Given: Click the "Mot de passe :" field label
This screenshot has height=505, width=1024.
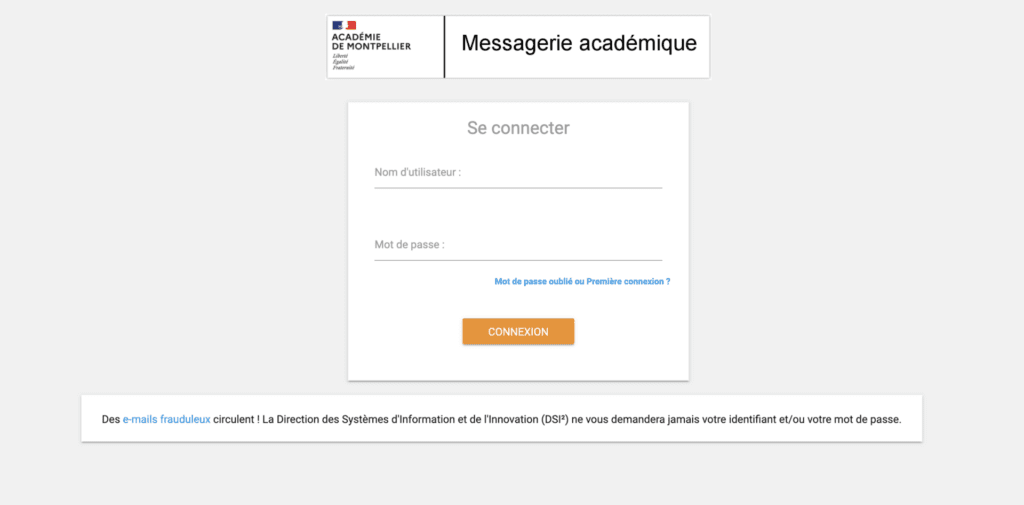Looking at the screenshot, I should coord(409,244).
